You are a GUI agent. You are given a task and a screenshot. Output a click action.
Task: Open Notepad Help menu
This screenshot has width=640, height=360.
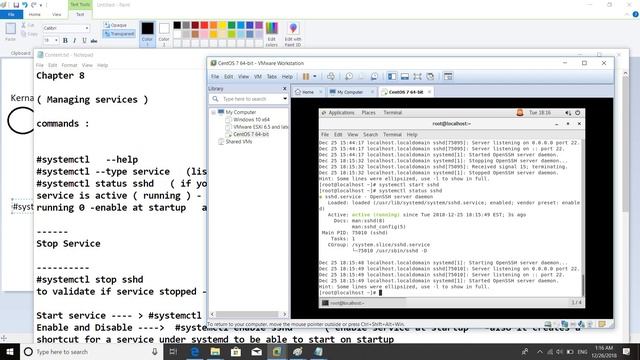pos(102,65)
